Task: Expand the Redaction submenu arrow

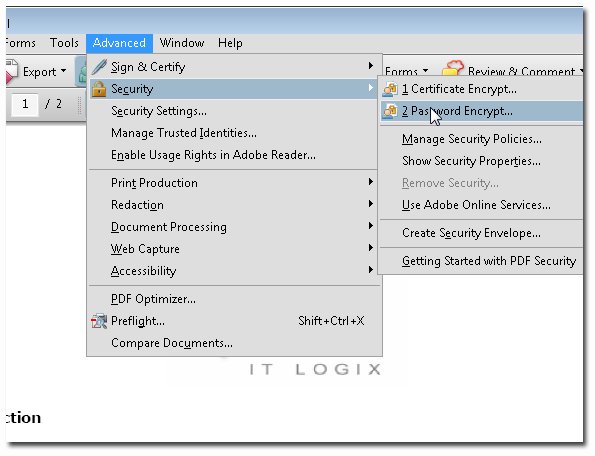Action: click(x=370, y=204)
